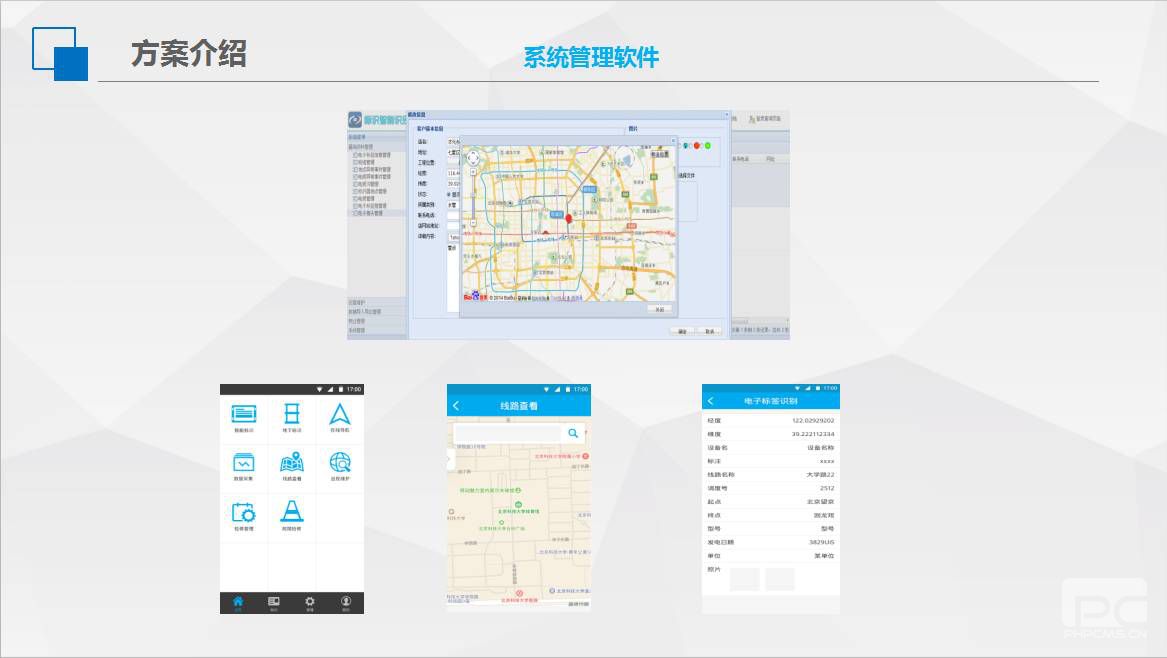This screenshot has height=658, width=1167.
Task: Tap the traffic cone icon
Action: tap(292, 511)
